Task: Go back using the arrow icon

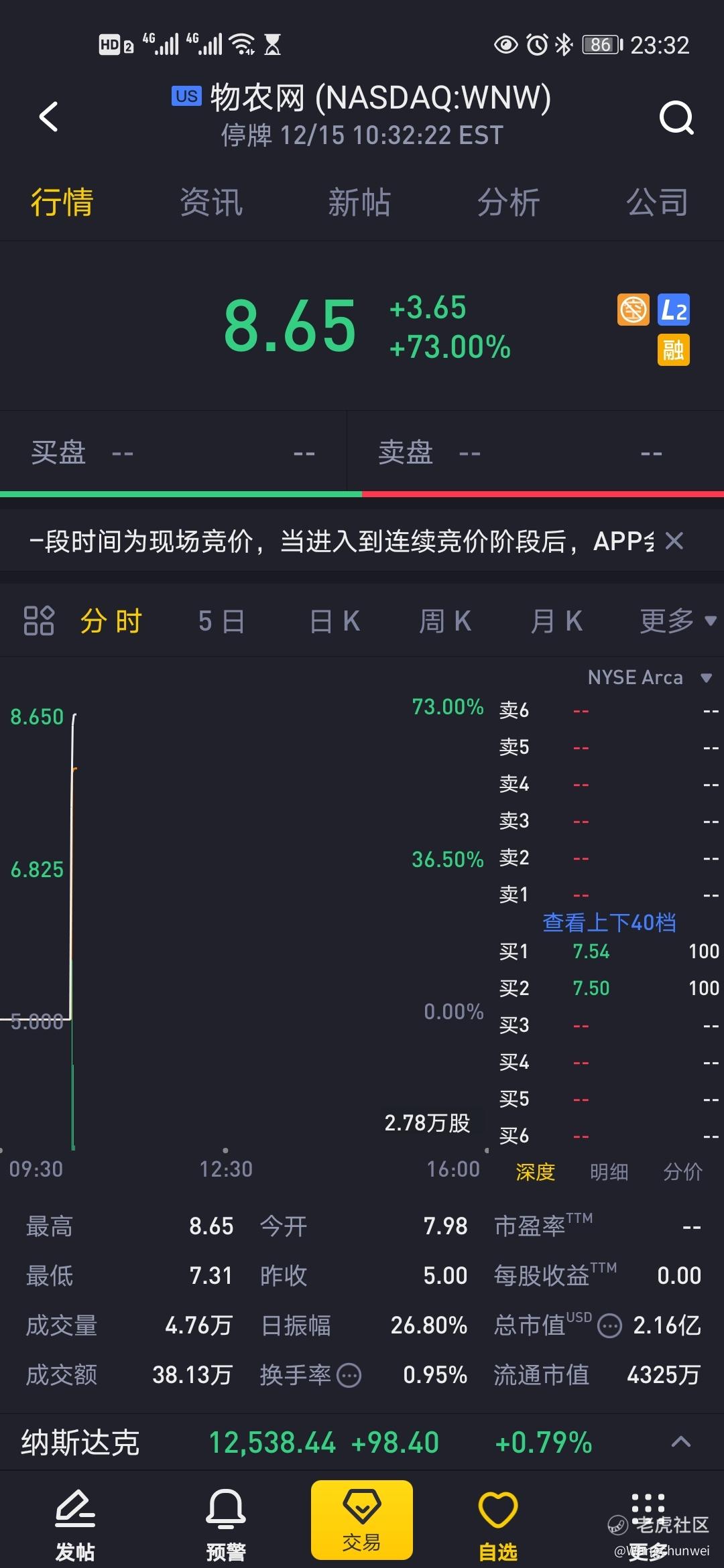Action: (x=48, y=117)
